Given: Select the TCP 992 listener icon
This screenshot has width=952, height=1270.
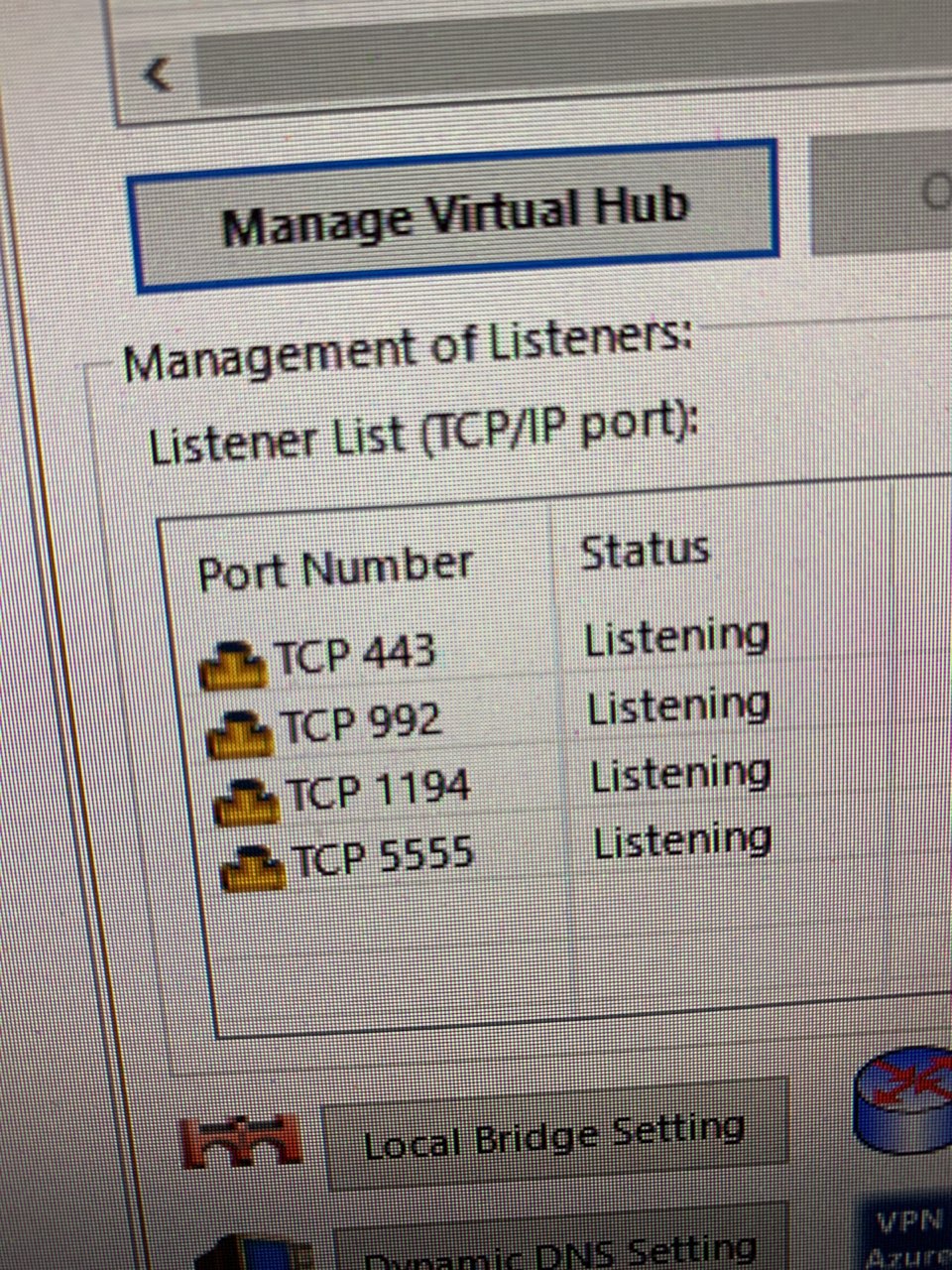Looking at the screenshot, I should (x=239, y=732).
